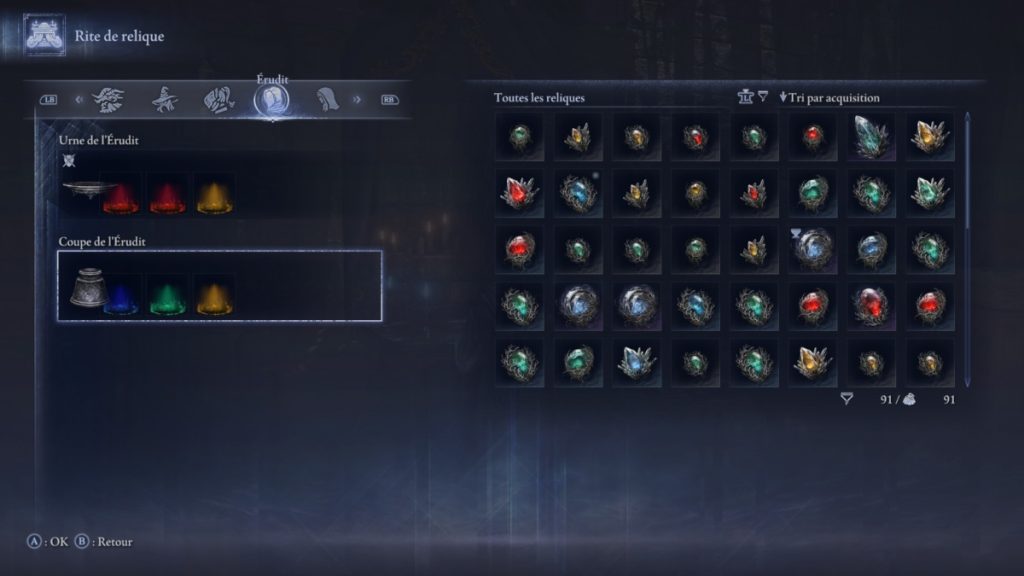Select the winged bird character icon
Screen dimensions: 1024x576
click(x=108, y=100)
